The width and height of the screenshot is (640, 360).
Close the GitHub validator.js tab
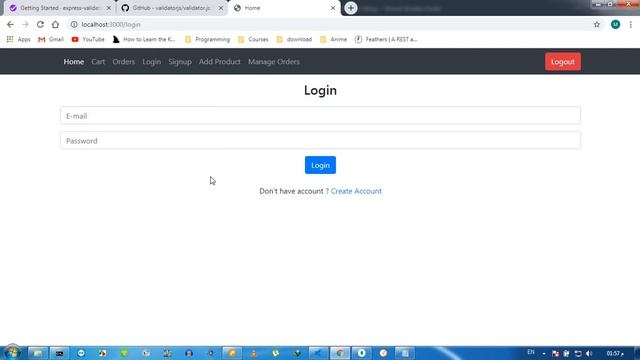click(x=220, y=8)
